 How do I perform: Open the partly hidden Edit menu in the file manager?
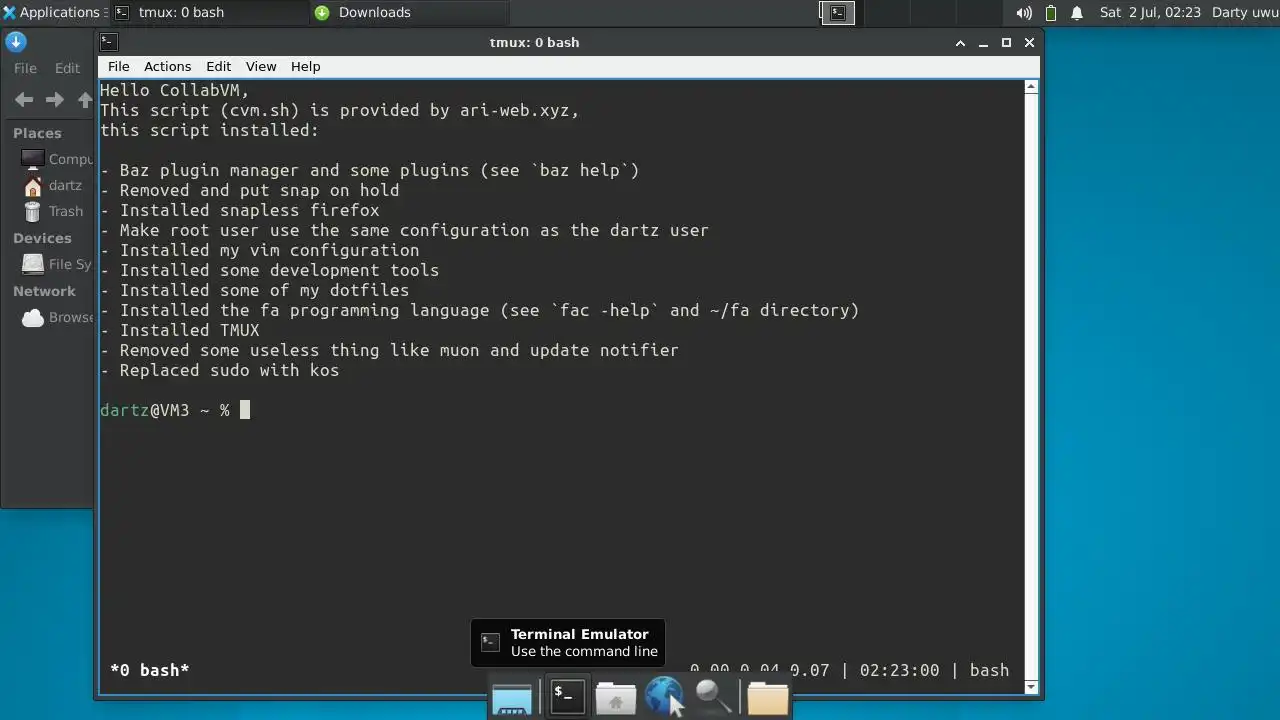pos(67,68)
